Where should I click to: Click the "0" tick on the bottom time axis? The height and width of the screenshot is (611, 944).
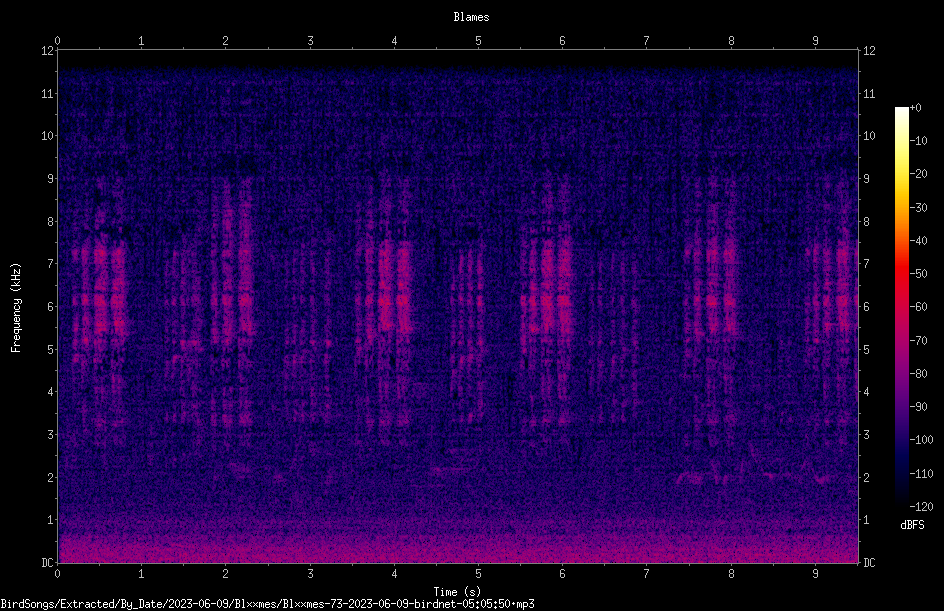[57, 574]
